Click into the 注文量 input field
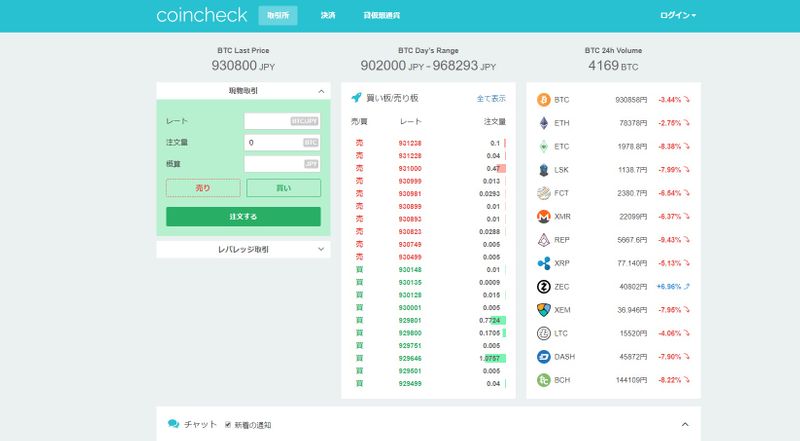 [x=282, y=142]
